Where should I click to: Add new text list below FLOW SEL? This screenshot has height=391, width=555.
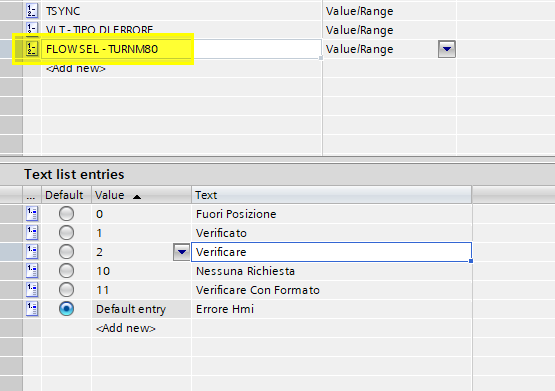tap(76, 68)
